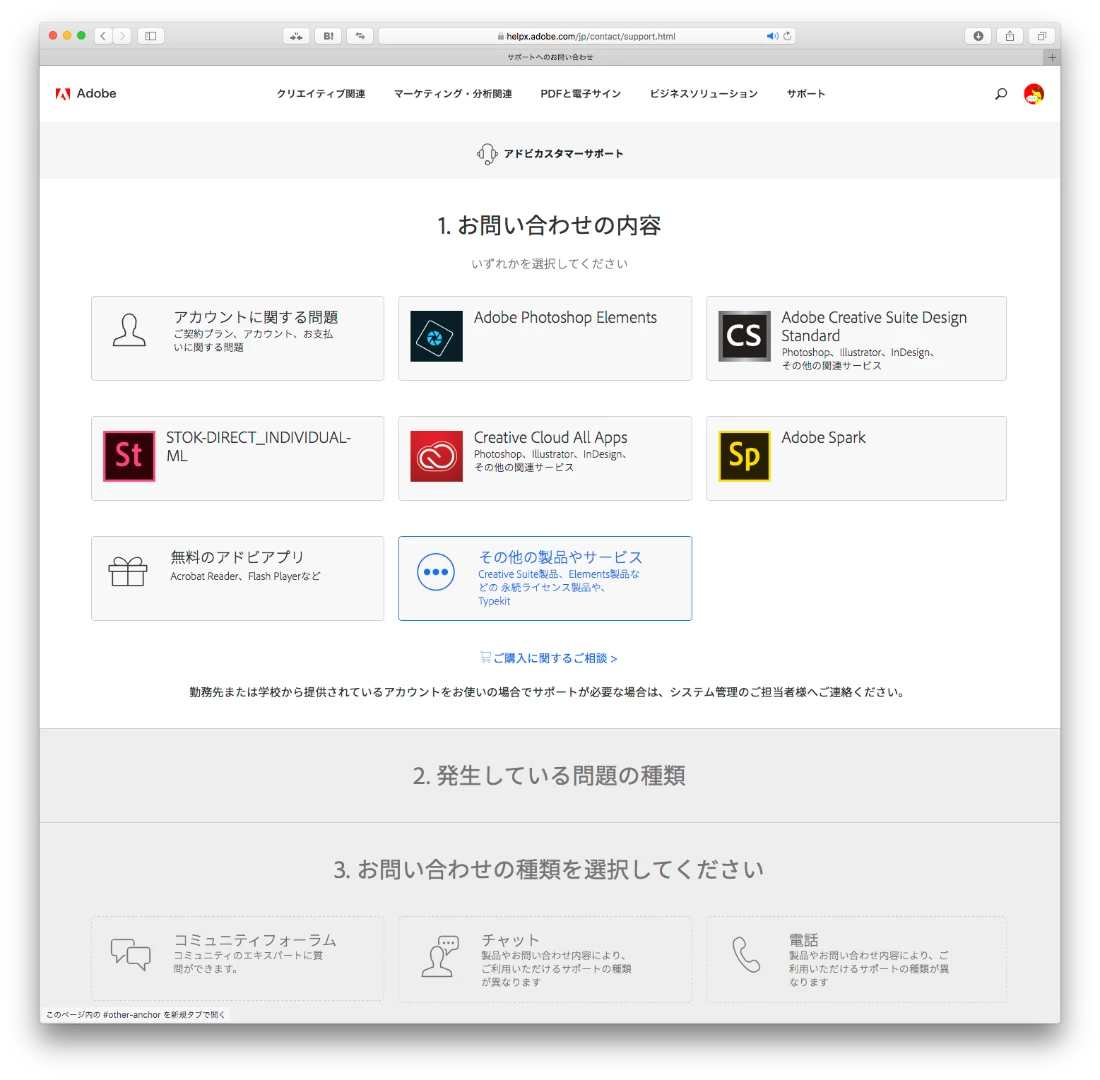
Task: Click the headset customer support icon
Action: click(x=487, y=154)
